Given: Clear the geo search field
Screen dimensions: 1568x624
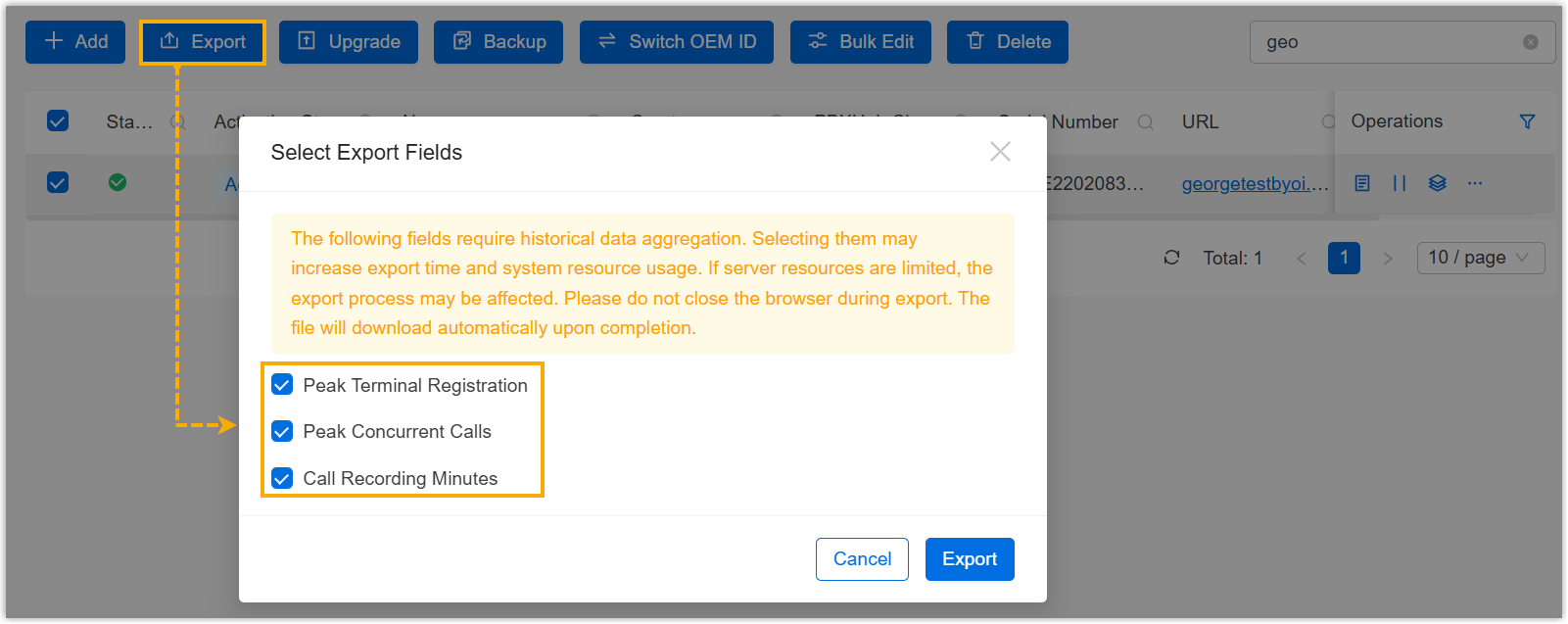Looking at the screenshot, I should click(1530, 42).
